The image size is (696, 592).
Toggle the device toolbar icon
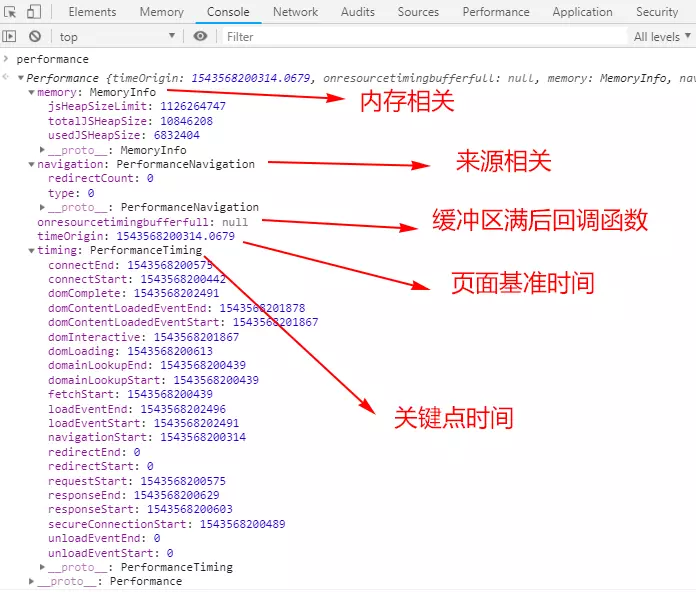coord(33,12)
